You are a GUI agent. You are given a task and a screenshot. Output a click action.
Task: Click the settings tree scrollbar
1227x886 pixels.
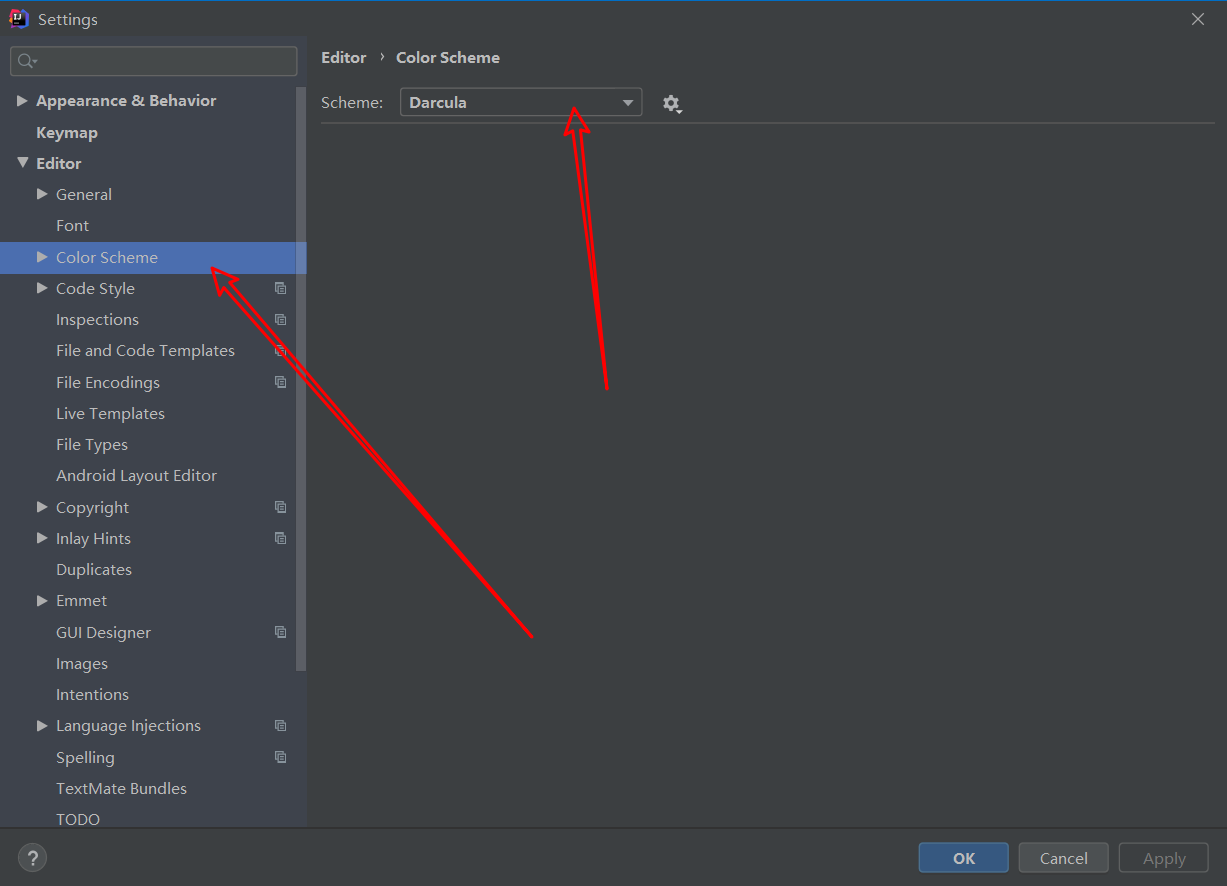tap(301, 378)
